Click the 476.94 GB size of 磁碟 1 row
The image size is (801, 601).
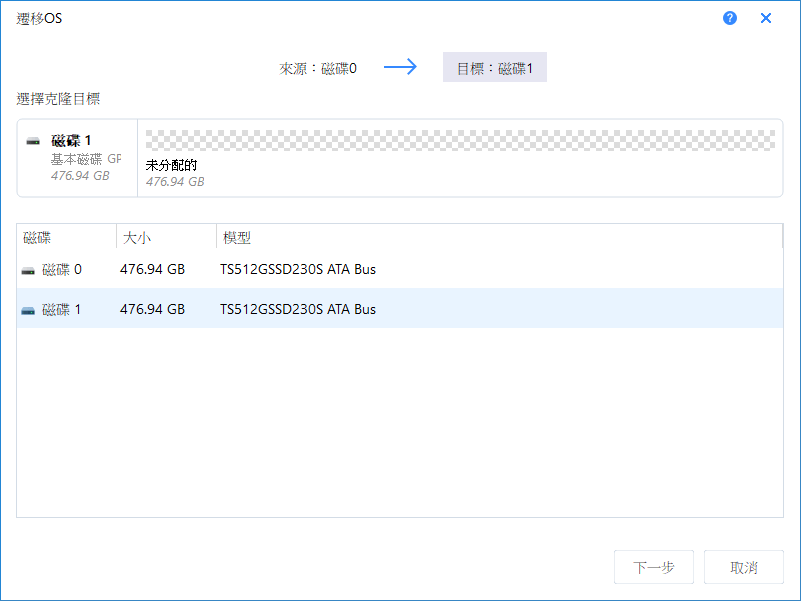click(152, 309)
